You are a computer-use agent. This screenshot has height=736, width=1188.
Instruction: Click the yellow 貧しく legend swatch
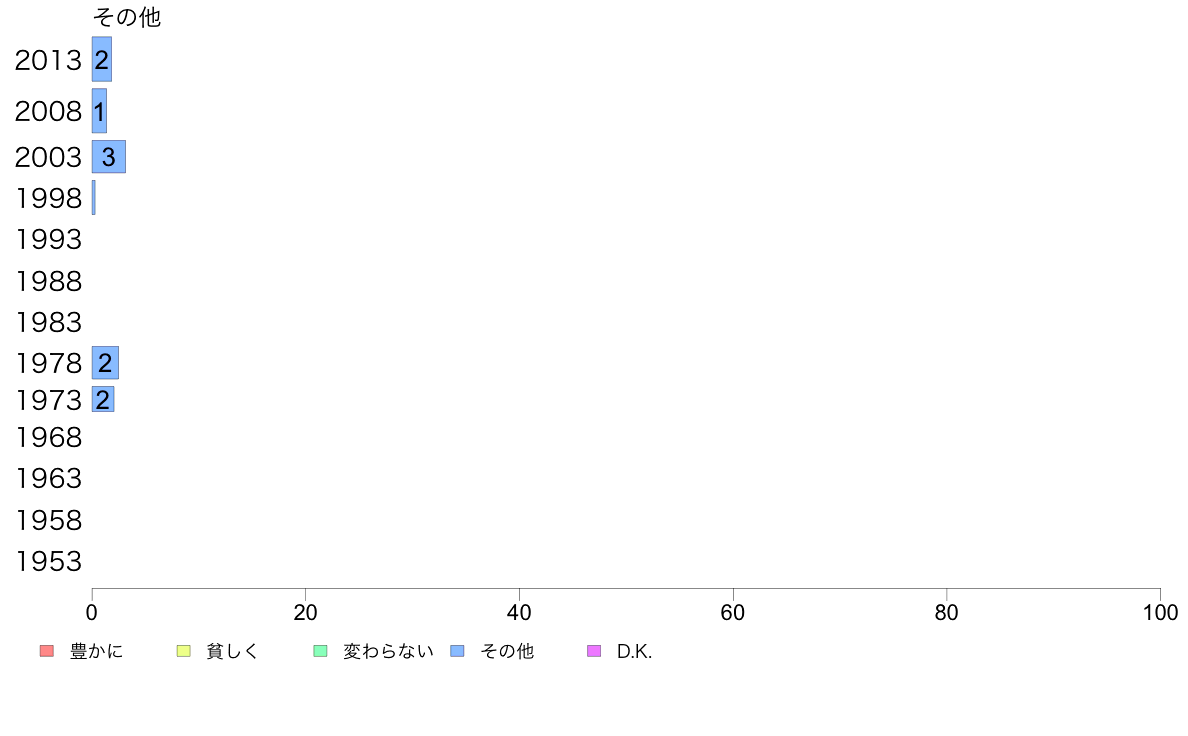(183, 651)
